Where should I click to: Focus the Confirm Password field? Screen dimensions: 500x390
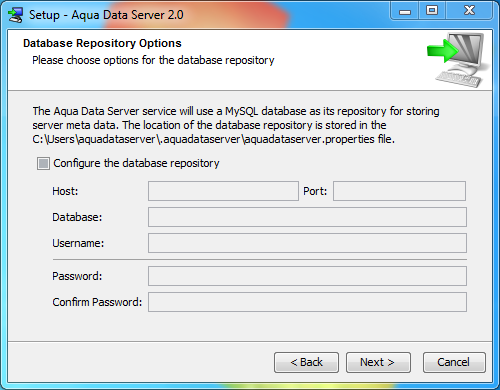coord(307,302)
